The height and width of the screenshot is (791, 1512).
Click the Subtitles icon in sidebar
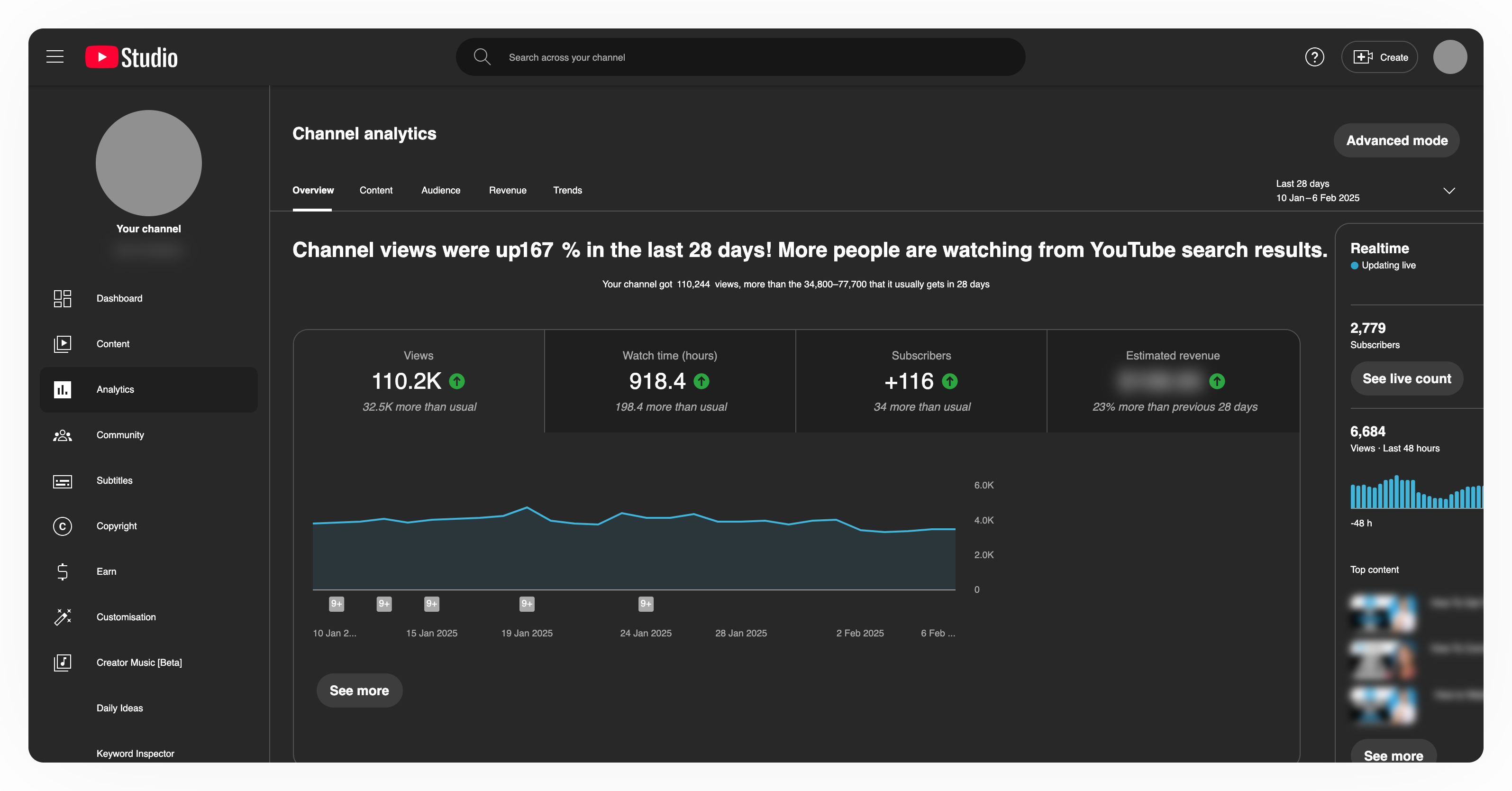click(x=62, y=481)
